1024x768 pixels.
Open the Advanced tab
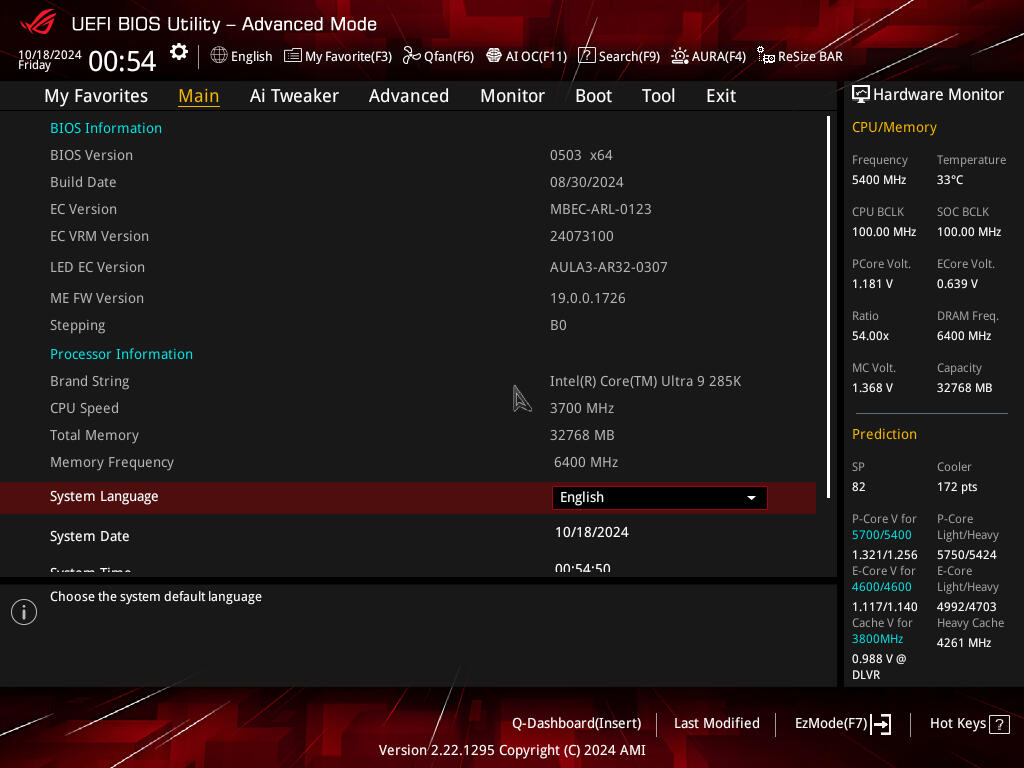409,96
